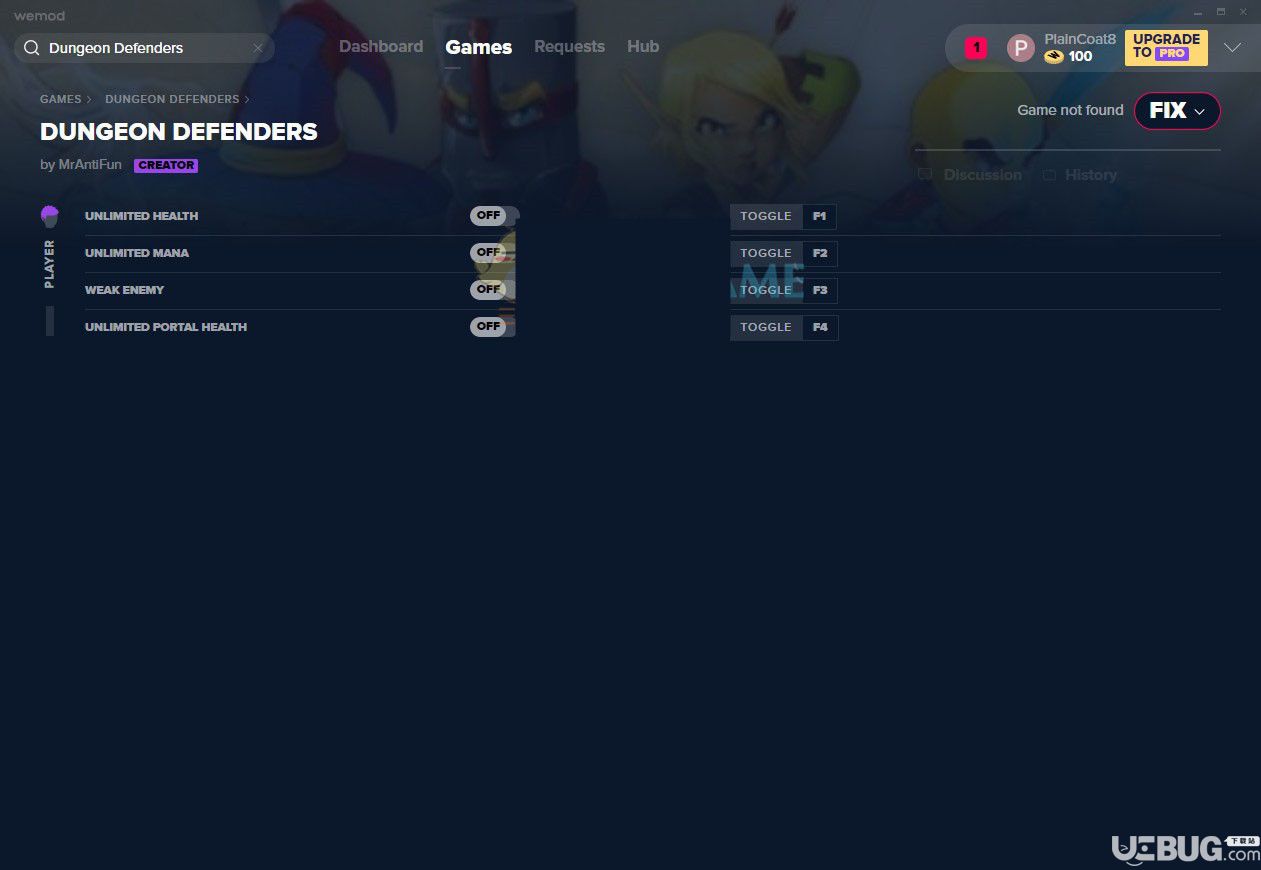The width and height of the screenshot is (1261, 870).
Task: Open the red notification badge
Action: [976, 48]
